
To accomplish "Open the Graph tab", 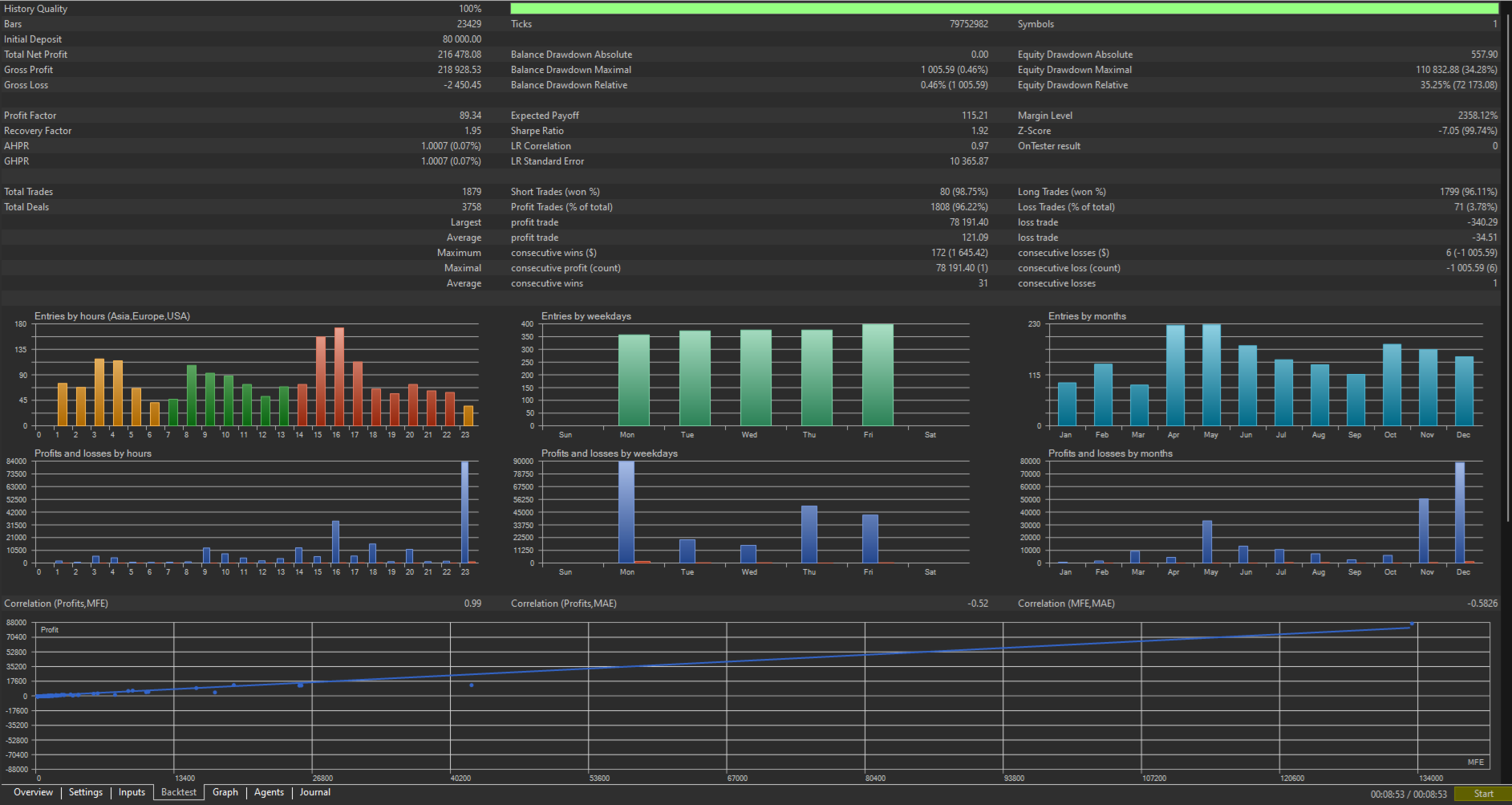I will (225, 792).
